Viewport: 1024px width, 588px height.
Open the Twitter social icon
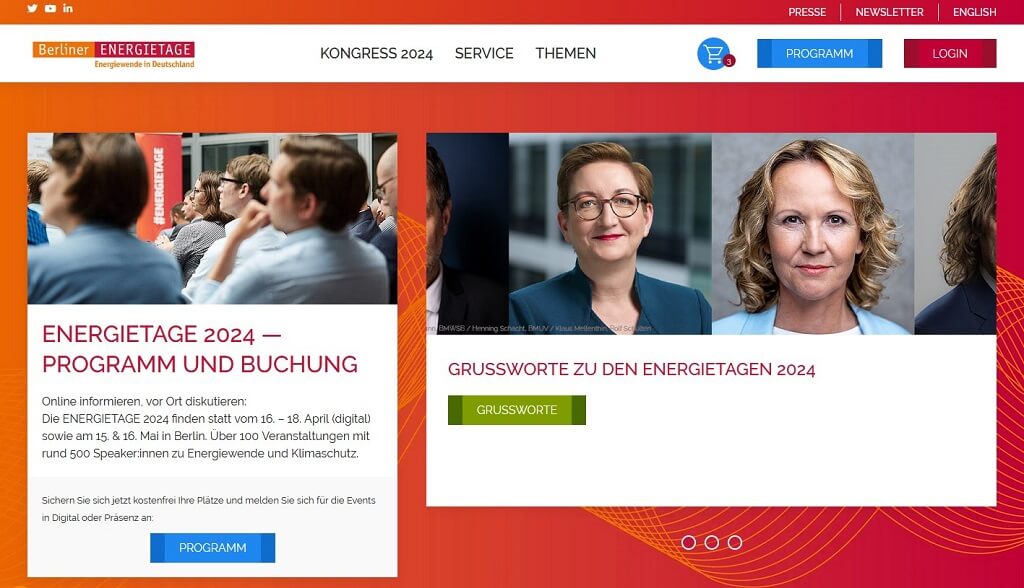(x=32, y=8)
